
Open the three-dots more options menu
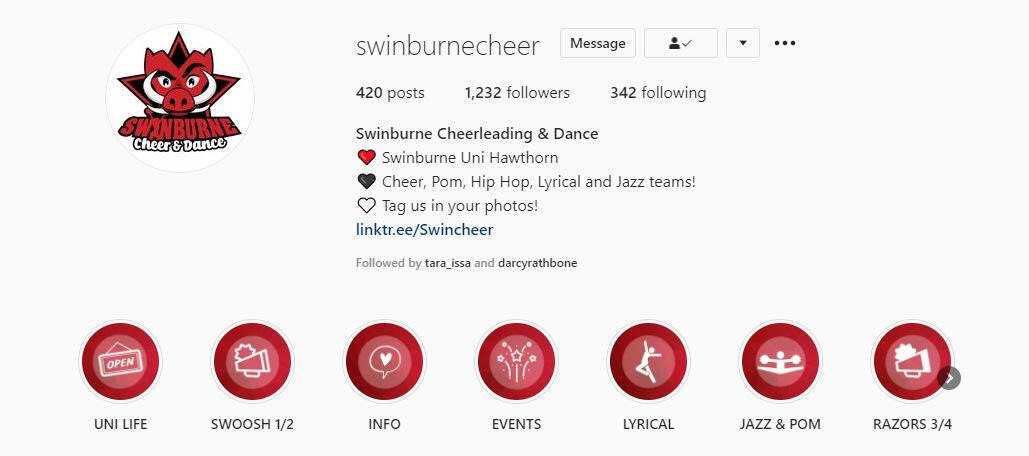click(785, 43)
